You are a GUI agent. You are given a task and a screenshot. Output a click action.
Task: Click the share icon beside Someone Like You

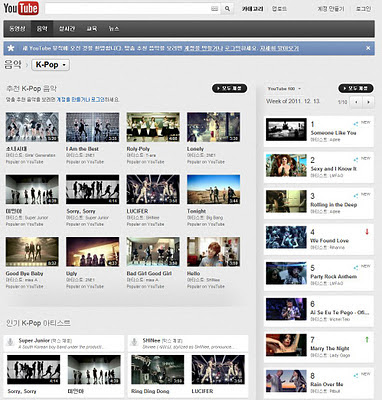coord(356,124)
